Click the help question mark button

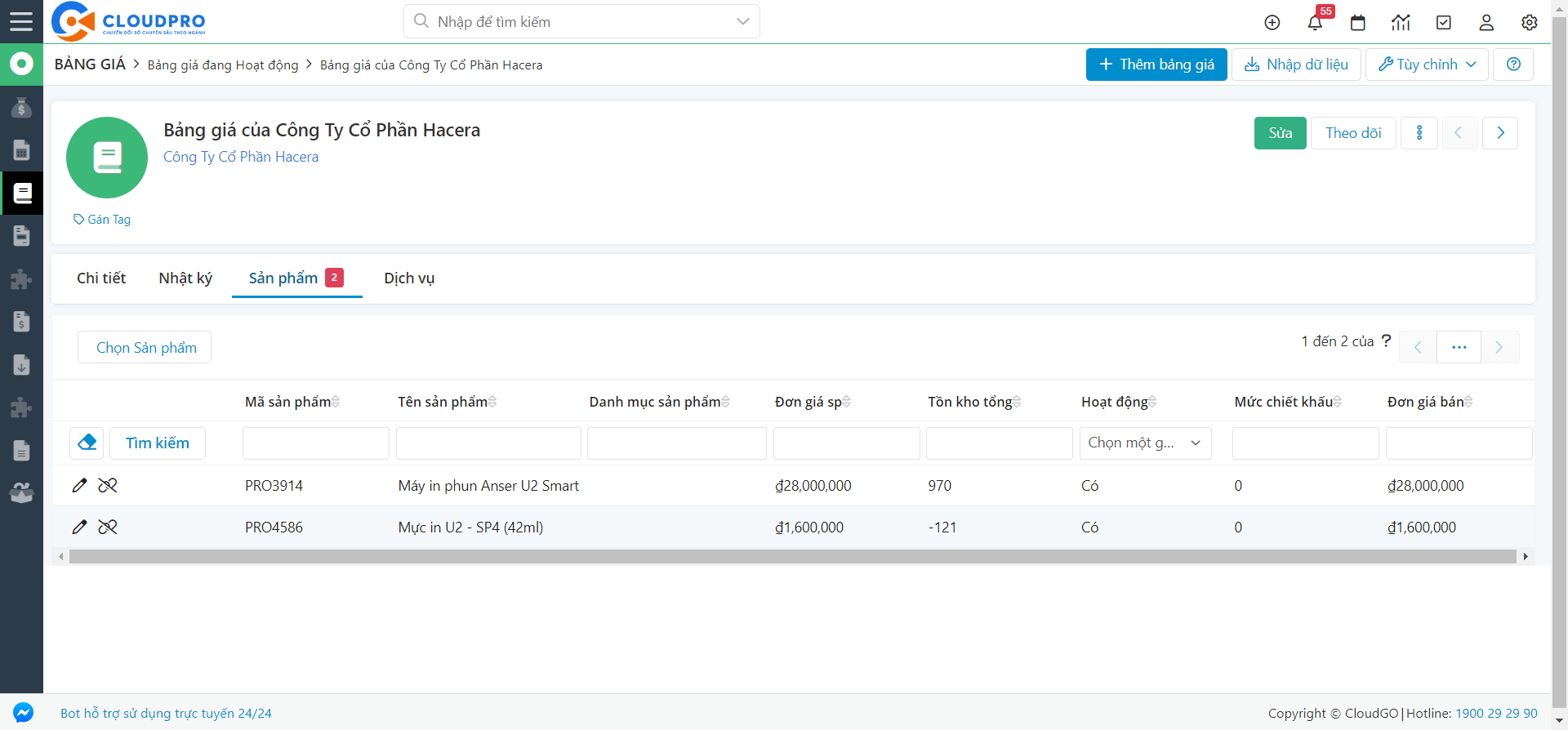coord(1513,65)
